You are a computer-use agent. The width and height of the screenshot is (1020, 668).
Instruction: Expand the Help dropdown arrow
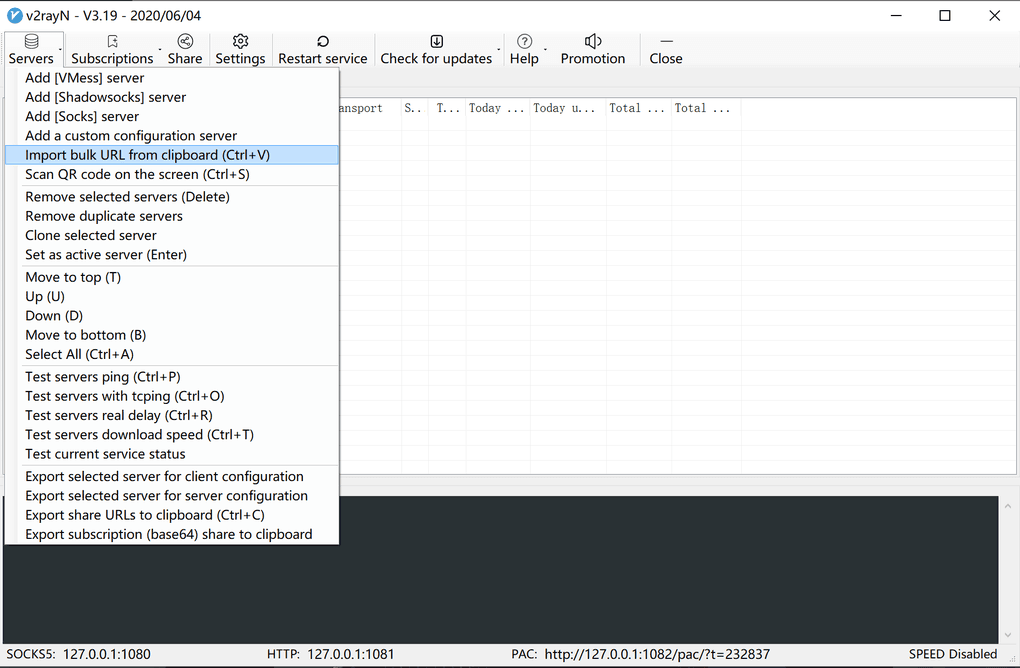545,49
